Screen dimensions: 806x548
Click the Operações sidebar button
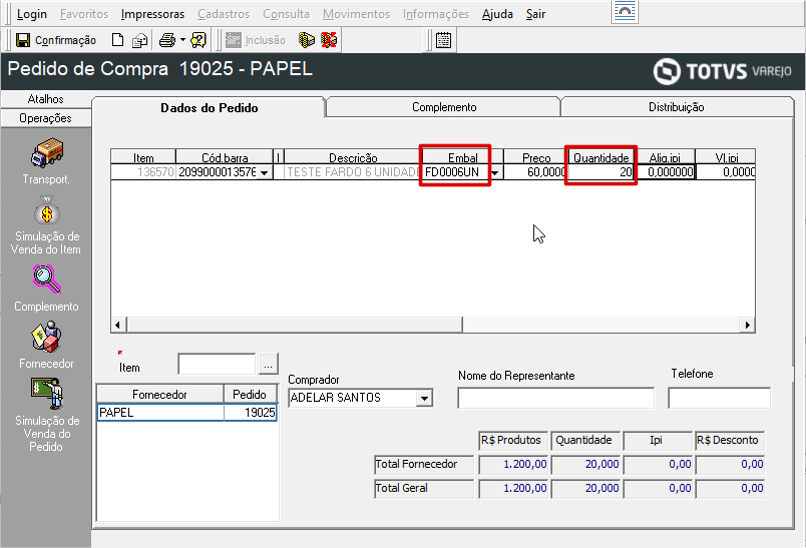[46, 118]
